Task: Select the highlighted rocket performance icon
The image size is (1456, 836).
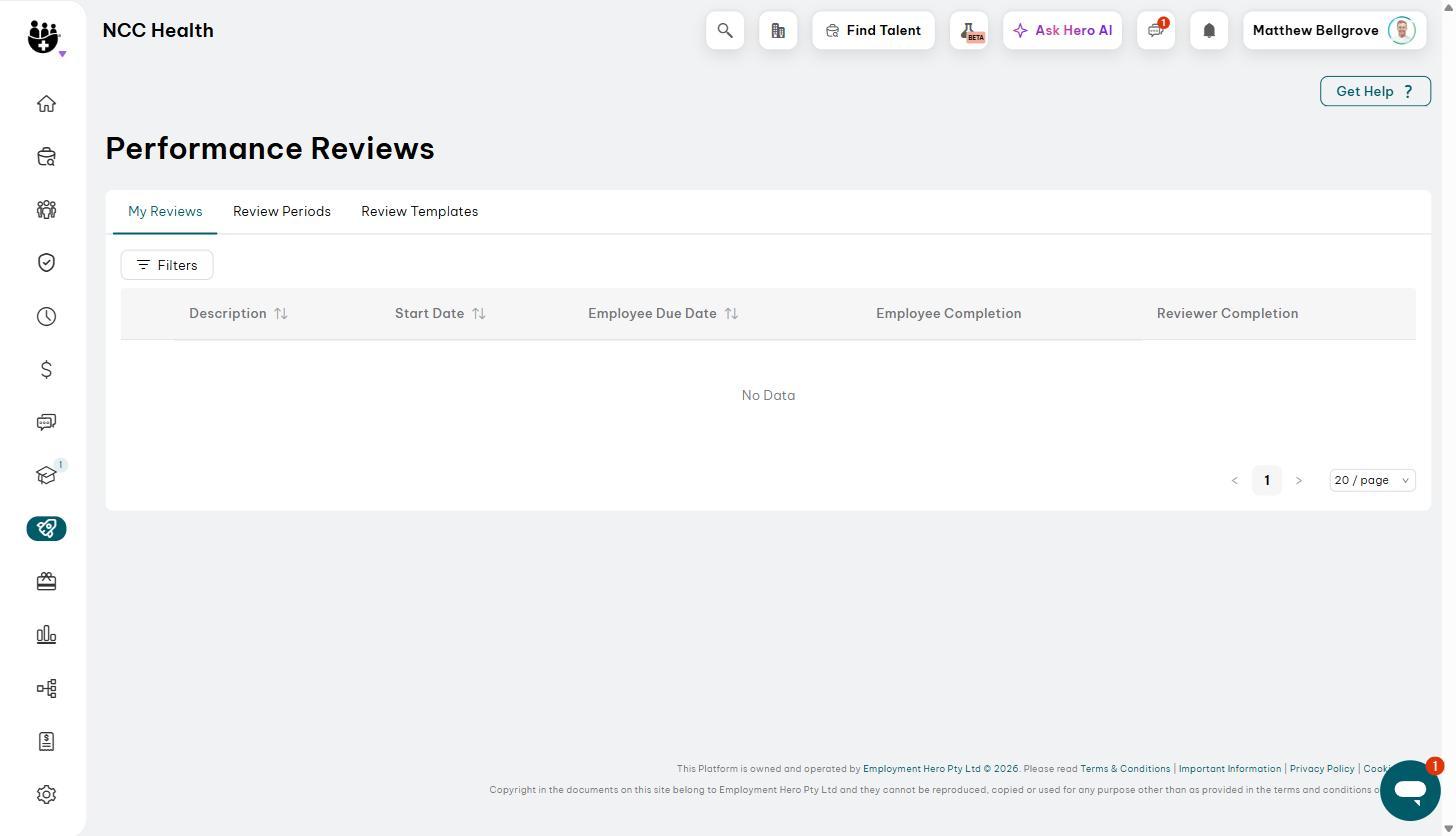Action: [x=46, y=529]
